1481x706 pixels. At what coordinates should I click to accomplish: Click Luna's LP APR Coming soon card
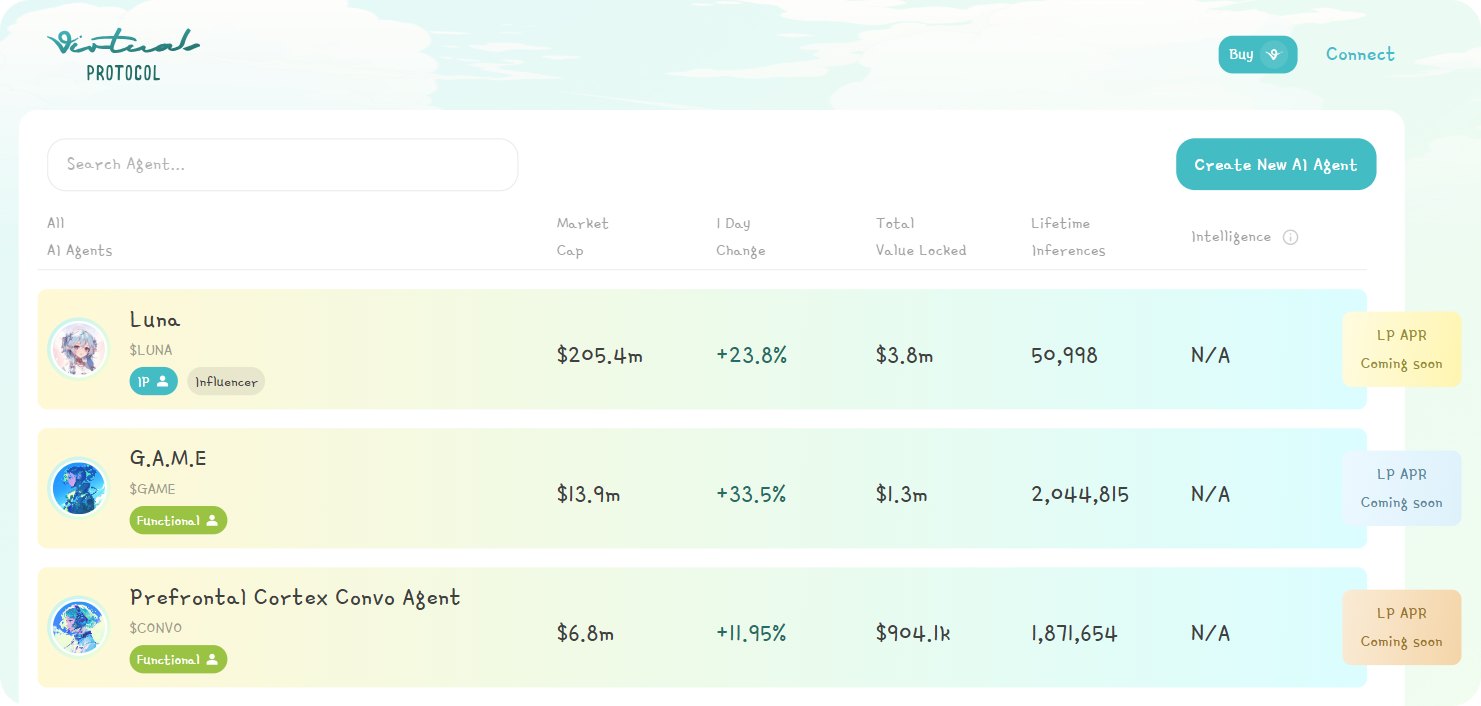(x=1401, y=349)
